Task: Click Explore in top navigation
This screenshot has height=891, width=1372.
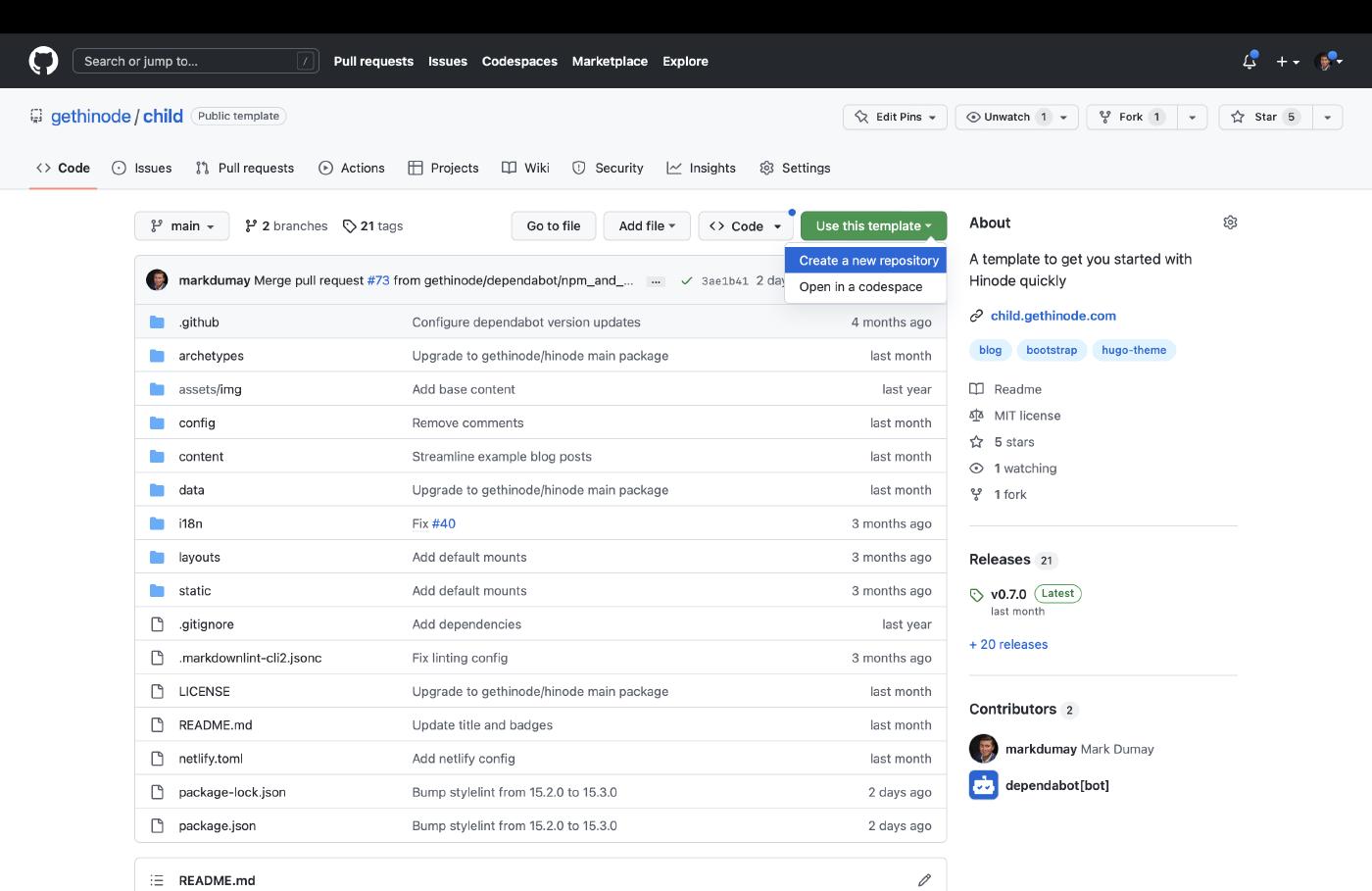Action: coord(685,61)
